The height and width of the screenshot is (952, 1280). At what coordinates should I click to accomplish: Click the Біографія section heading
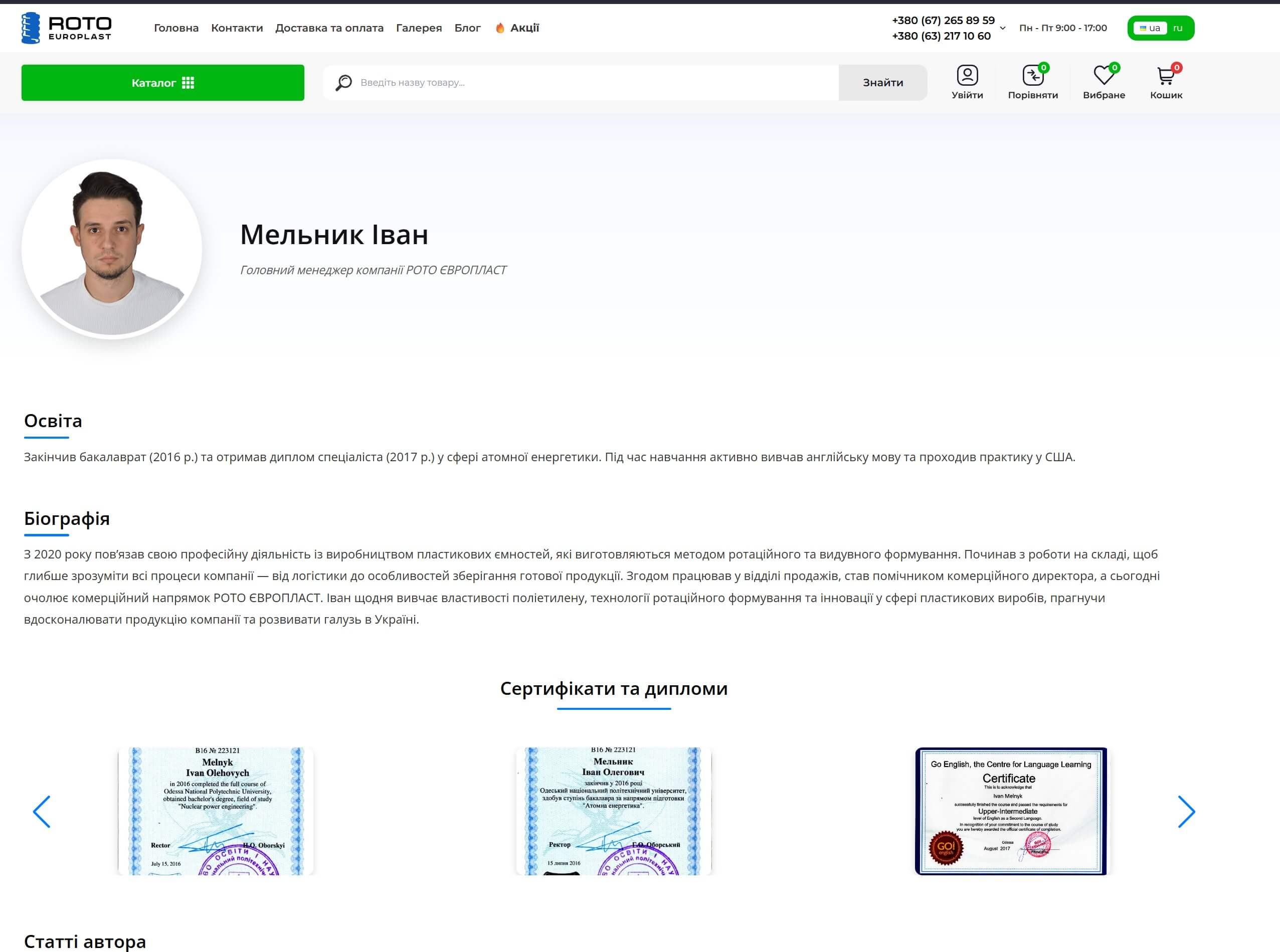(67, 519)
